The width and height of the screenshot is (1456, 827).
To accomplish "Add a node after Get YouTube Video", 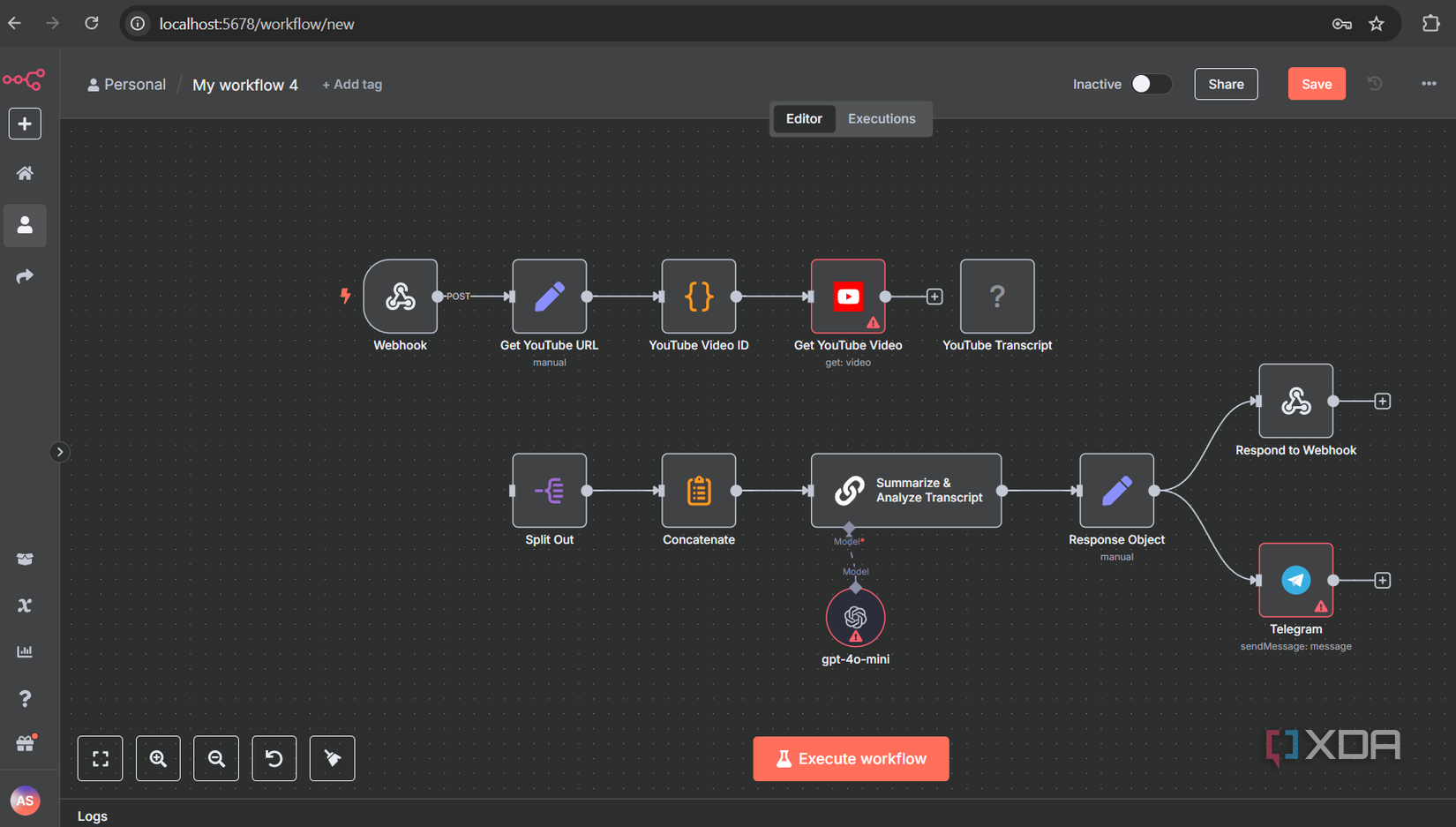I will tap(934, 297).
